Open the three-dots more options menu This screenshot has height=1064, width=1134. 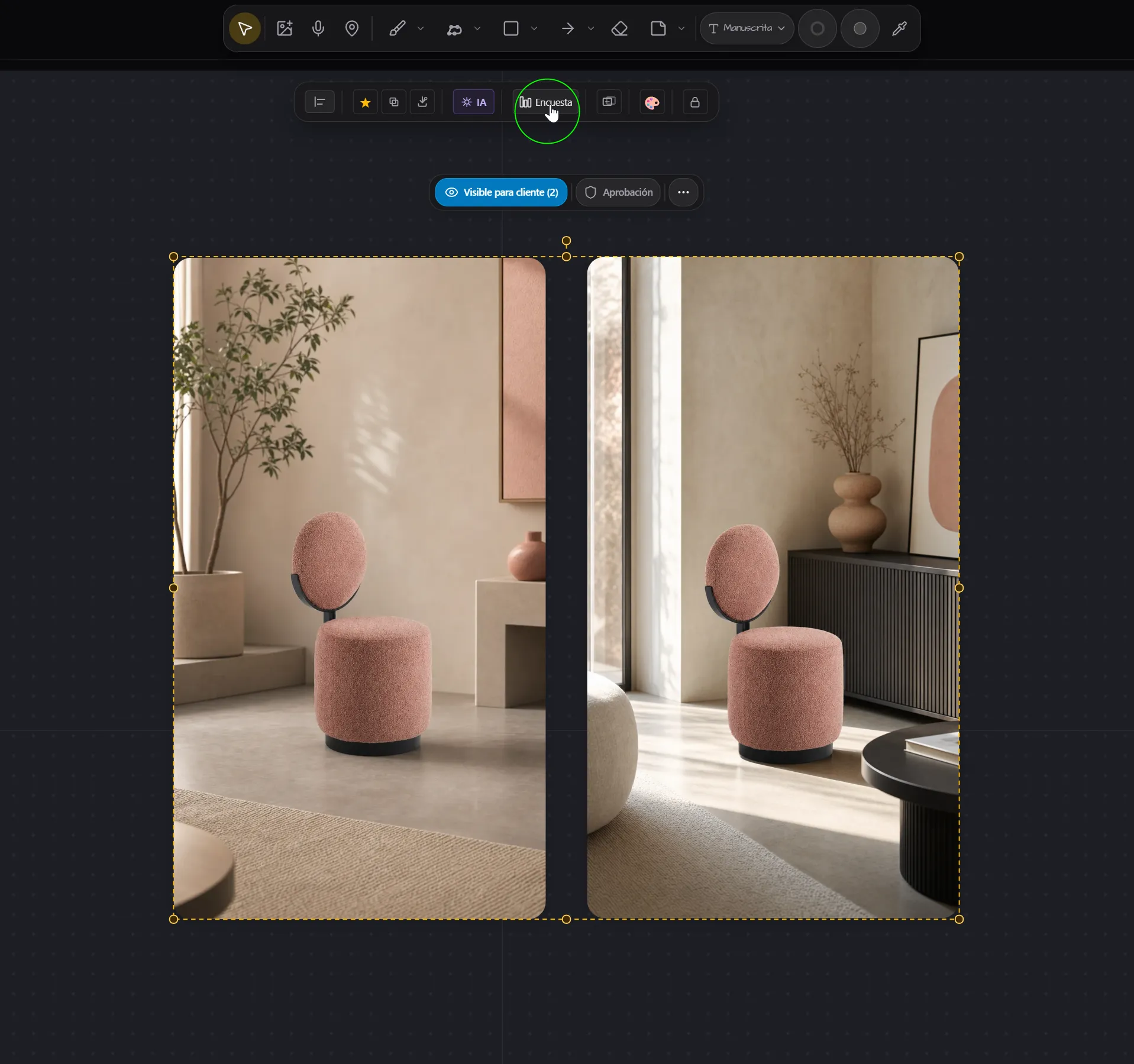point(683,192)
